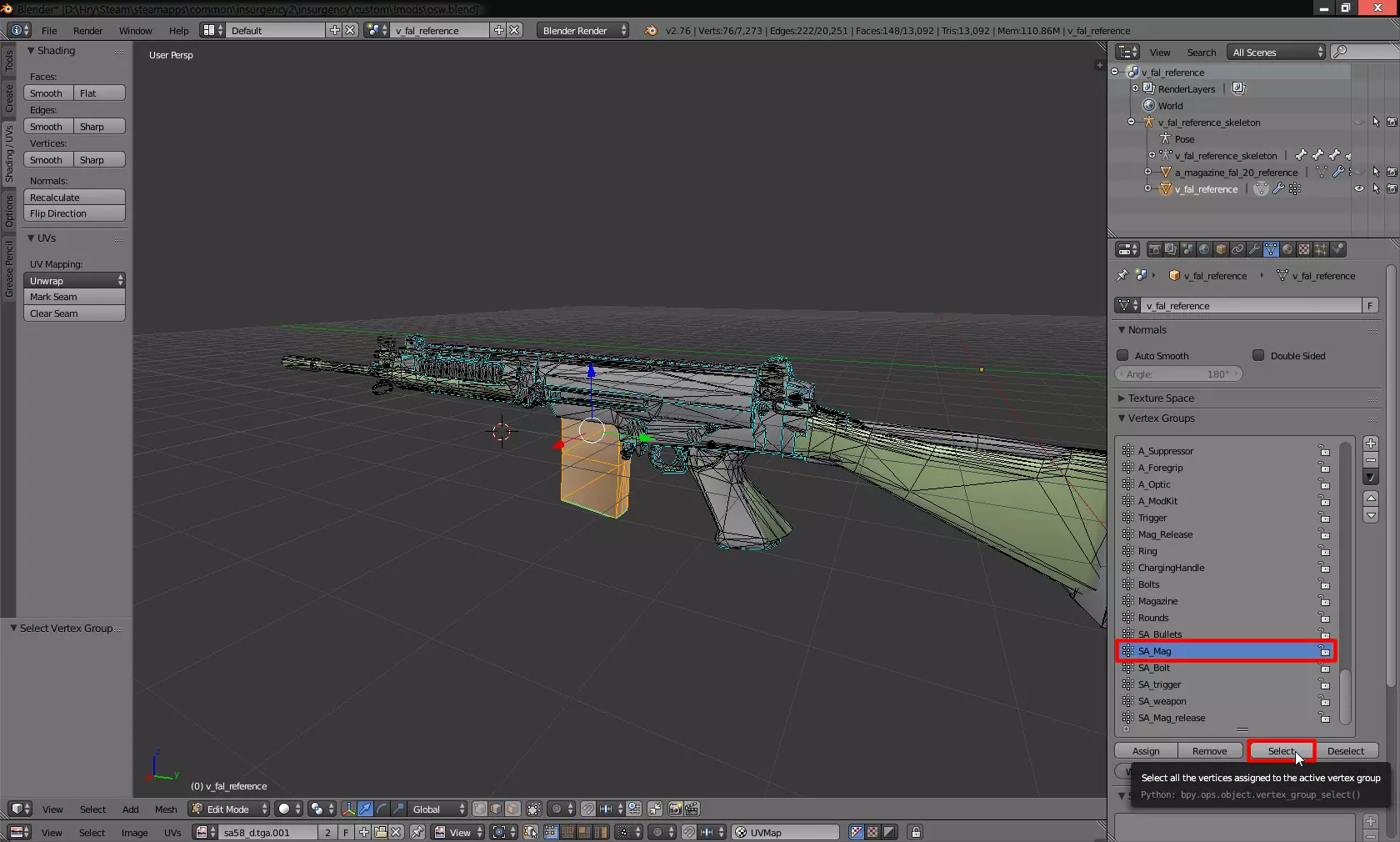Open the Render tab in Properties editor
1400x842 pixels.
click(1154, 249)
